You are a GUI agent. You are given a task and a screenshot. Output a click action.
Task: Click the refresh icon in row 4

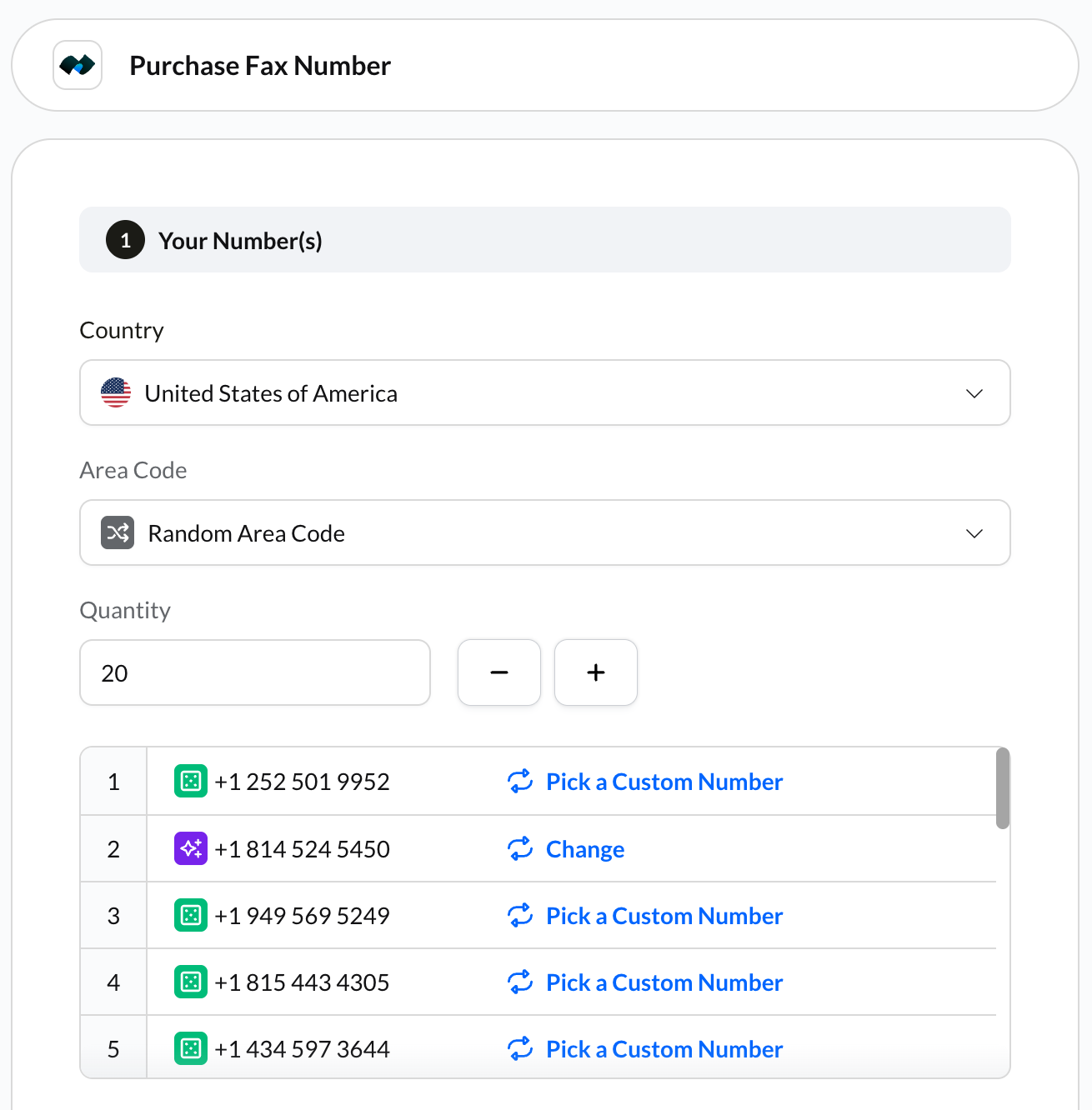pyautogui.click(x=519, y=982)
